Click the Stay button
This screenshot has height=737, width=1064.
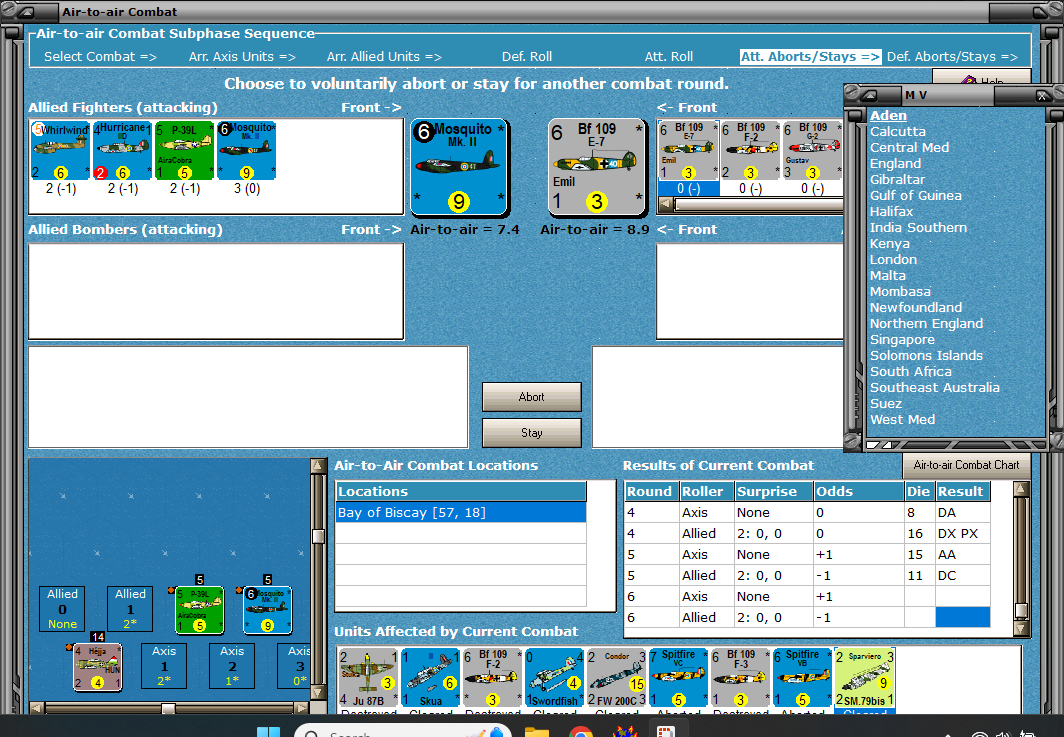pyautogui.click(x=531, y=433)
